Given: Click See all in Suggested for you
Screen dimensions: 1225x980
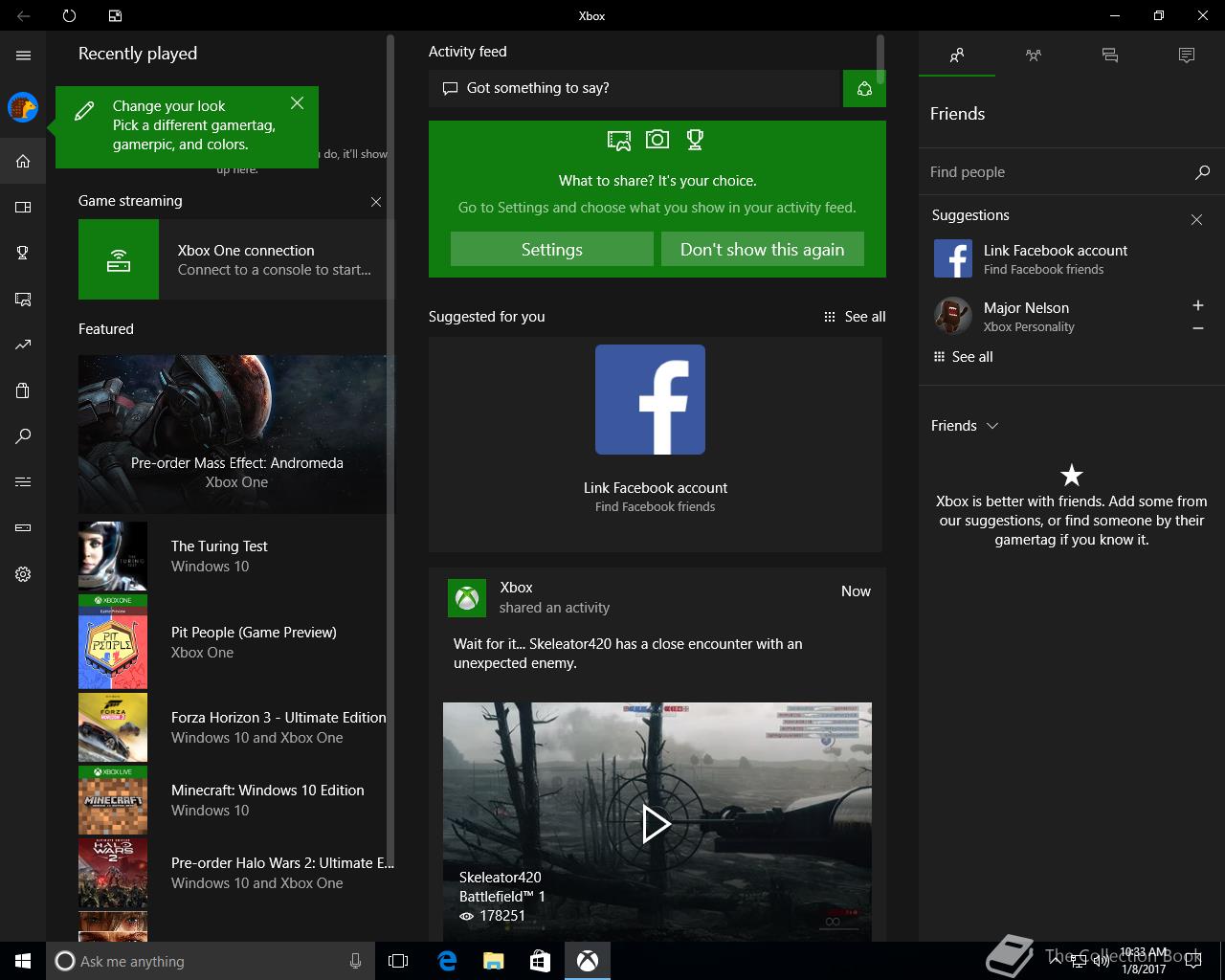Looking at the screenshot, I should click(x=855, y=317).
